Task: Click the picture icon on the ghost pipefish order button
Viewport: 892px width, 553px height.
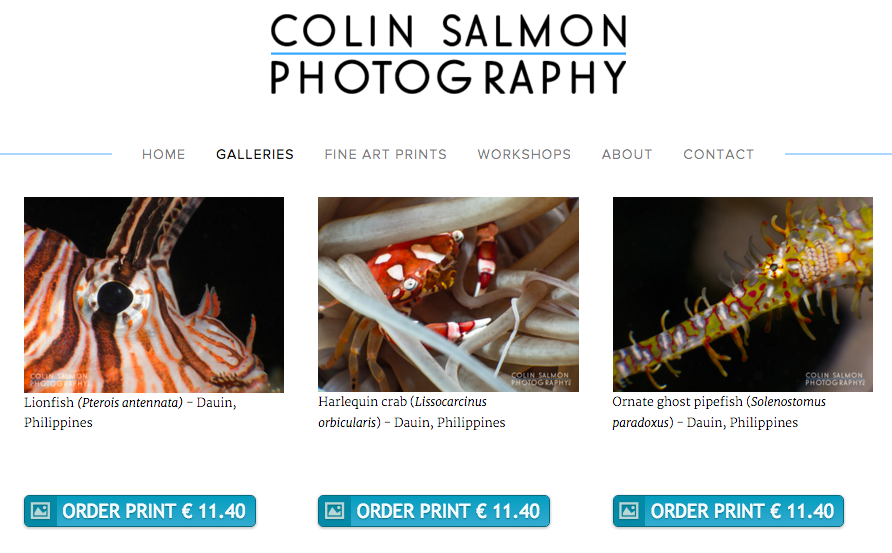Action: click(x=629, y=511)
